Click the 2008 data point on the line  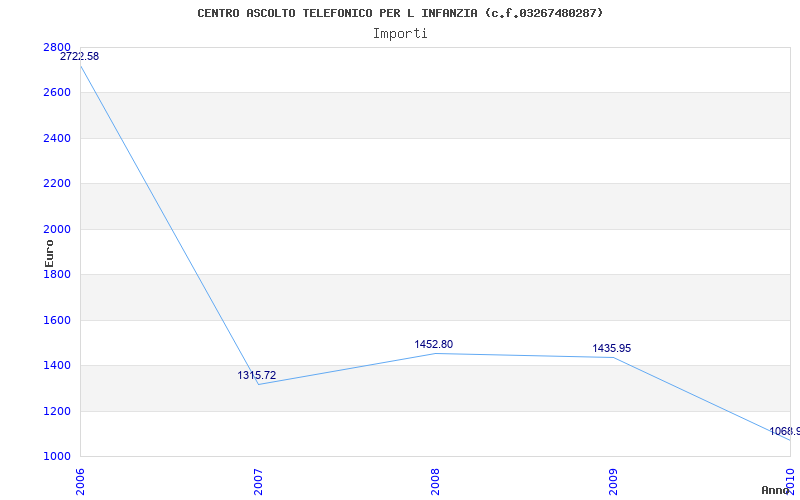(436, 353)
